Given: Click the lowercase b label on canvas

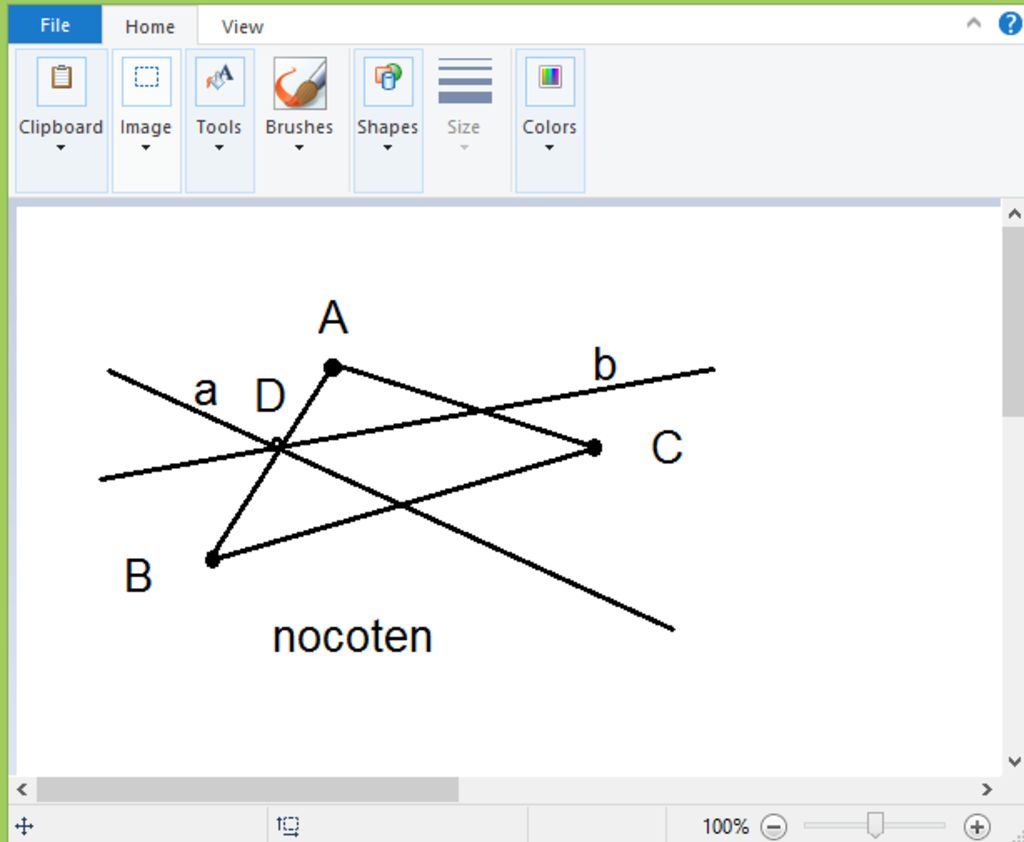Looking at the screenshot, I should click(x=605, y=364).
